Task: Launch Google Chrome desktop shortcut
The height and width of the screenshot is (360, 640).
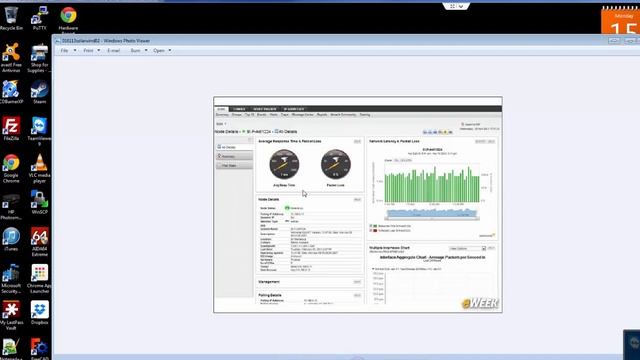Action: coord(11,168)
